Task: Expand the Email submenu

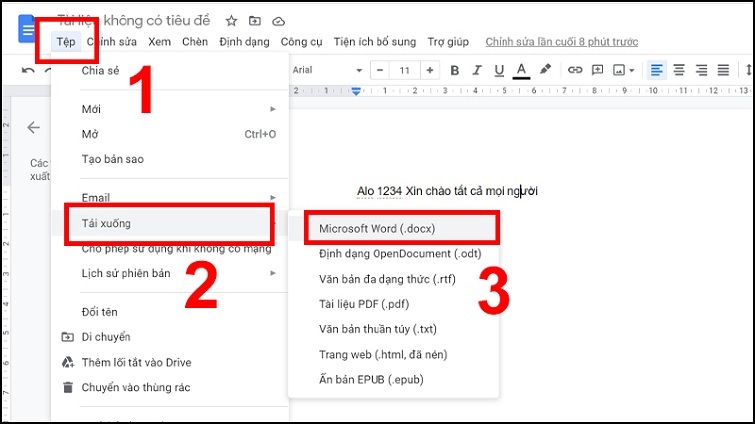Action: [x=169, y=197]
